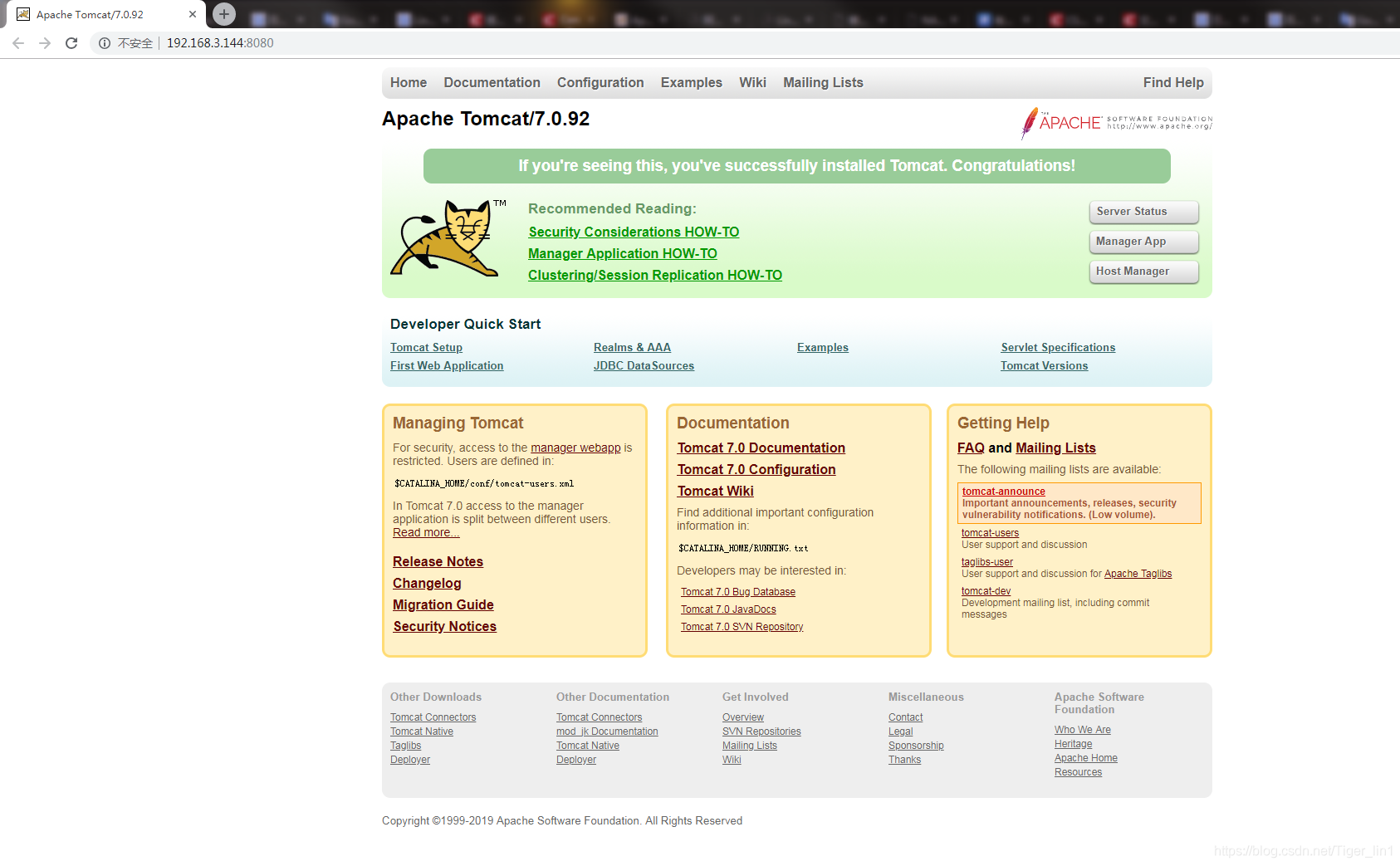Open the Wiki nav item

752,82
